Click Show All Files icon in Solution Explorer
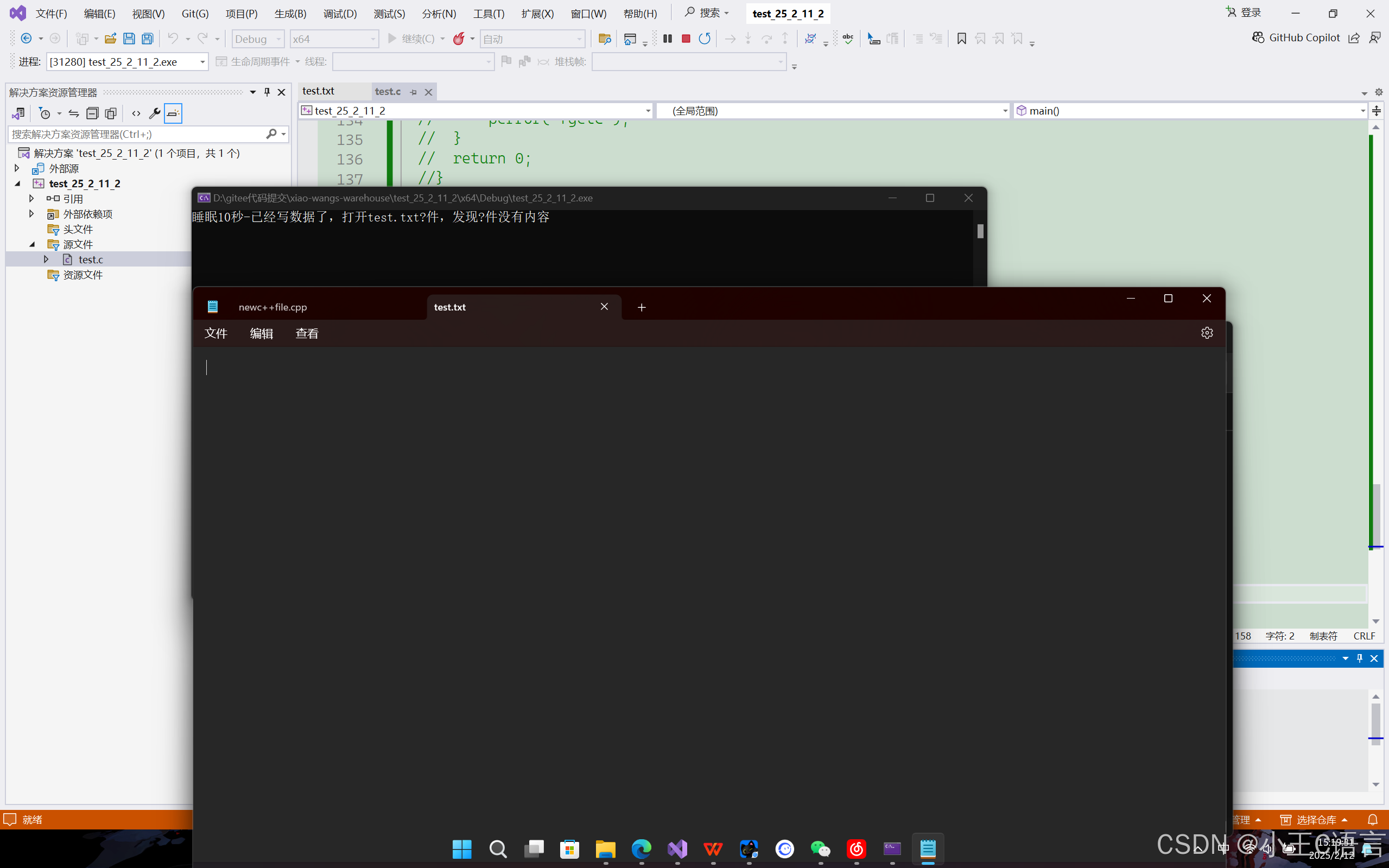1389x868 pixels. coord(111,113)
